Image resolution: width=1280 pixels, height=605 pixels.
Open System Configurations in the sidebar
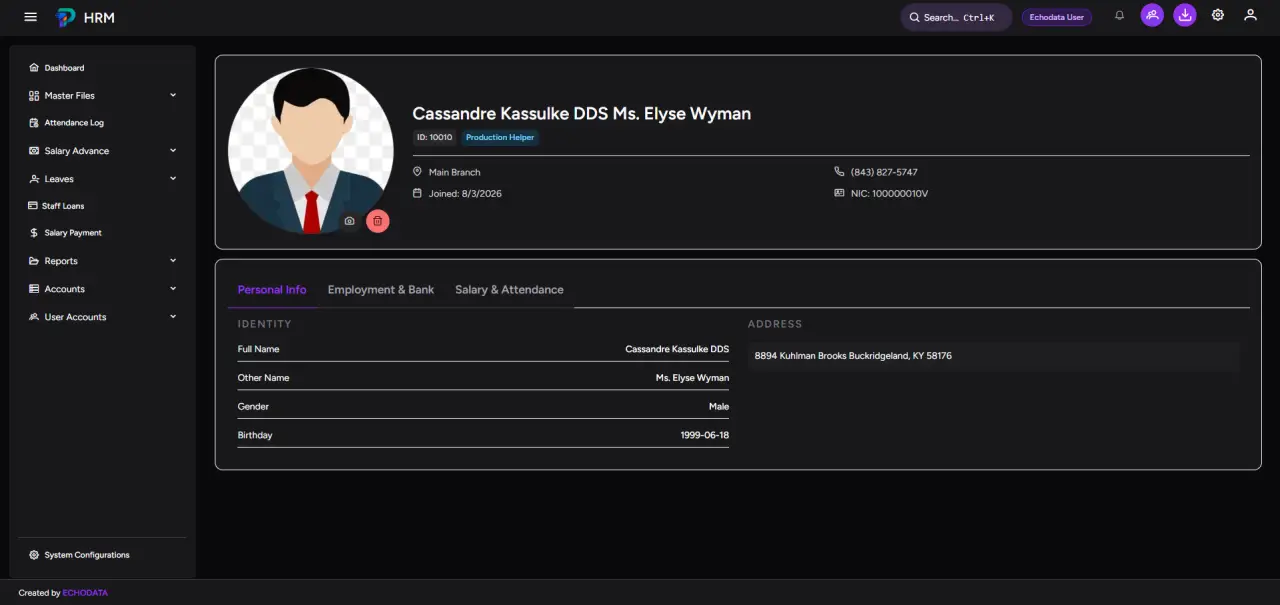pyautogui.click(x=103, y=555)
